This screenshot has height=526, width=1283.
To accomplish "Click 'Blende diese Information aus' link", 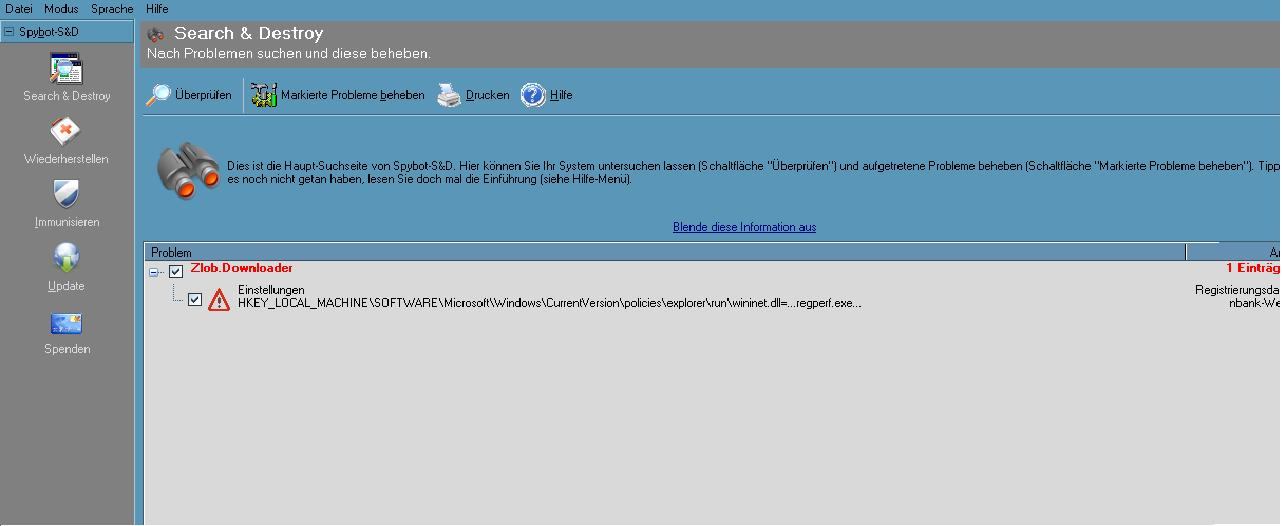I will pos(744,227).
